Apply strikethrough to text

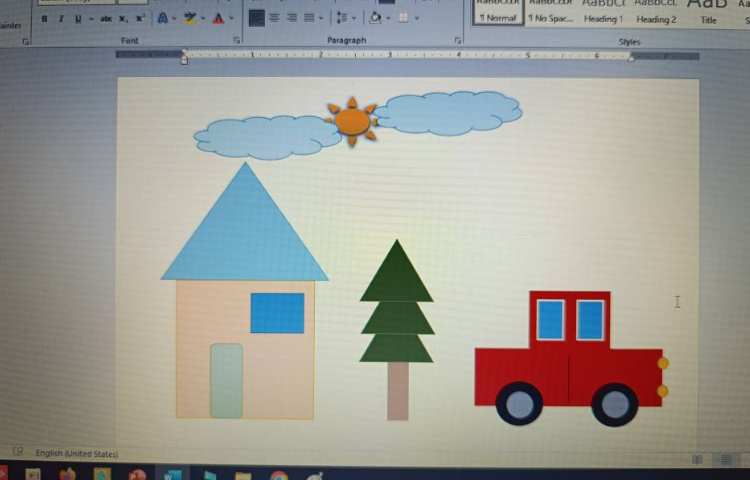point(106,19)
